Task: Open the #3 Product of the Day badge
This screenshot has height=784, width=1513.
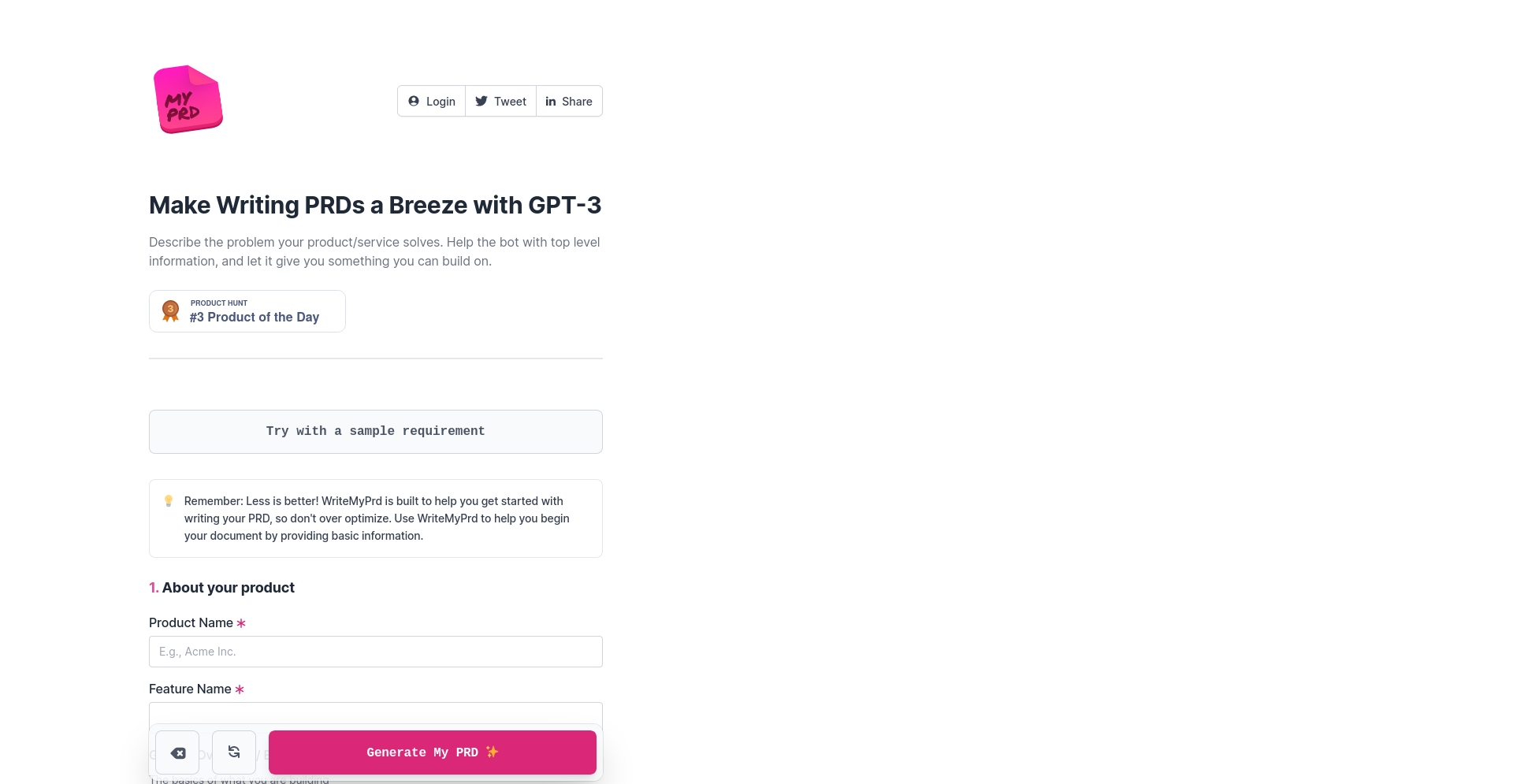Action: pos(247,311)
